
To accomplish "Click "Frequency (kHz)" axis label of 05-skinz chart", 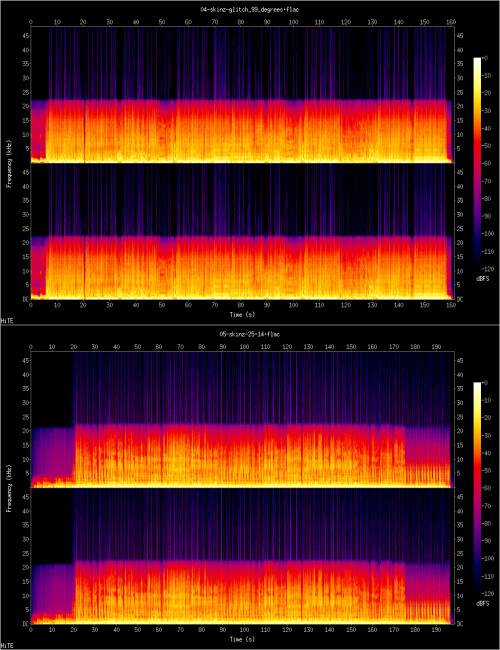I will (x=8, y=488).
